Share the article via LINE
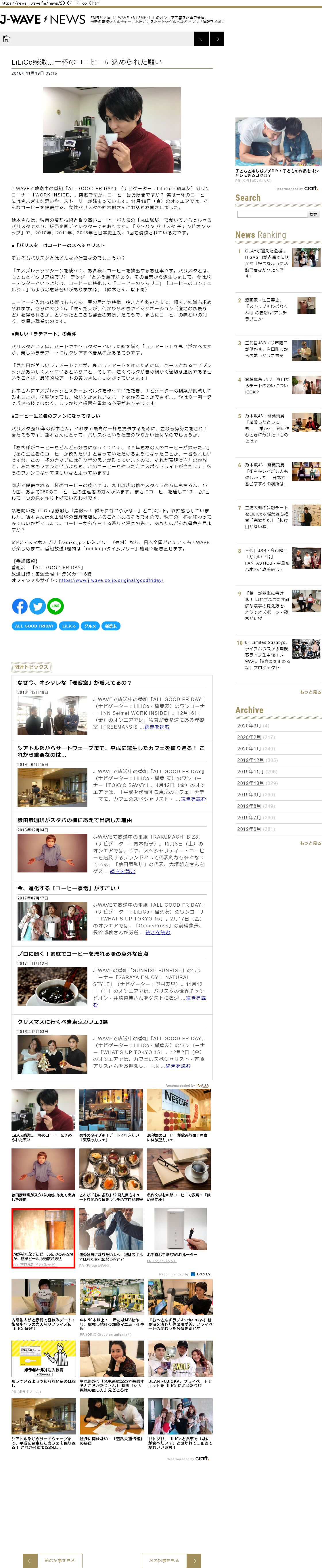Screen dimensions: 322x1568 (55, 606)
